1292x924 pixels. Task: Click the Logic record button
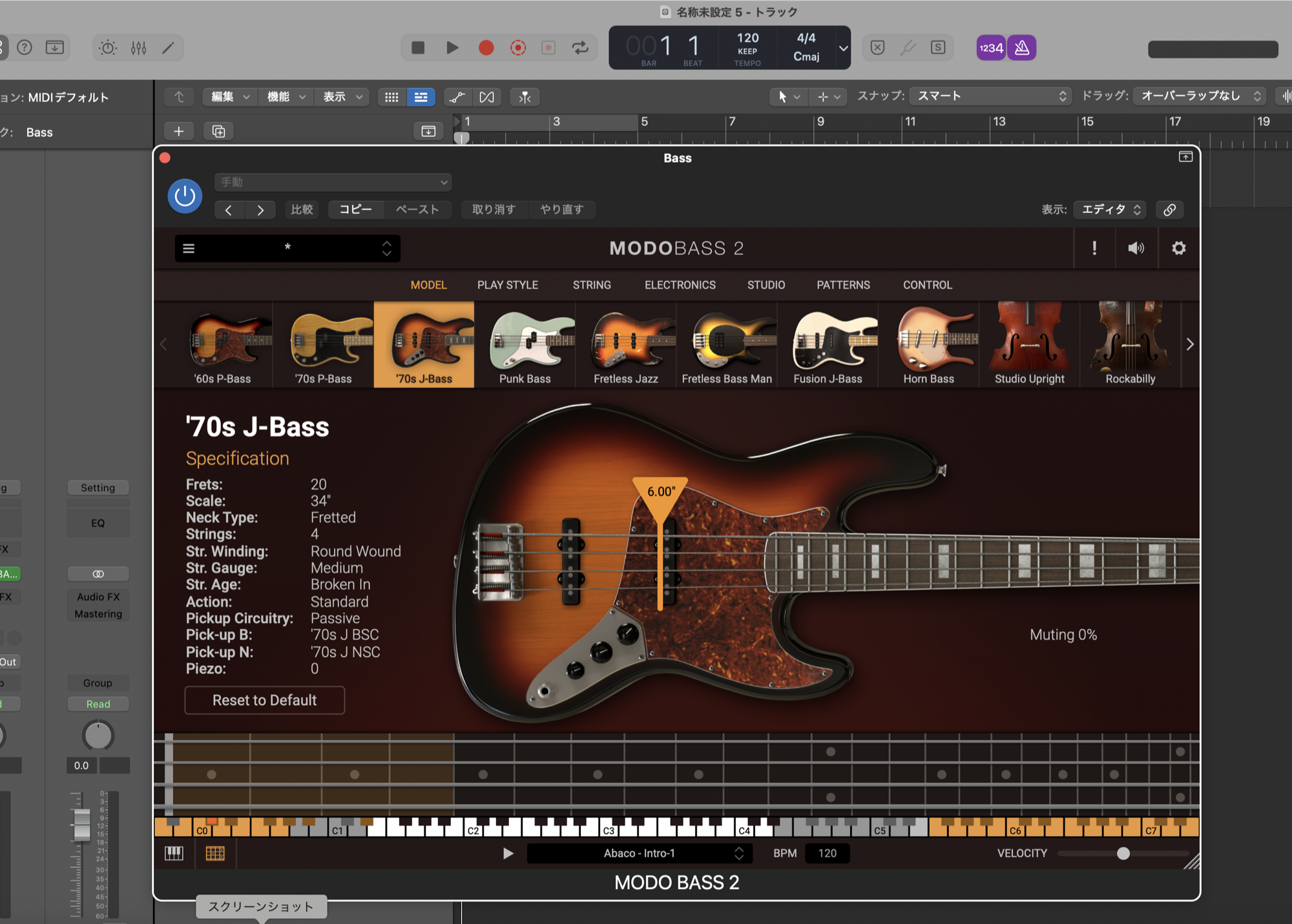coord(486,48)
